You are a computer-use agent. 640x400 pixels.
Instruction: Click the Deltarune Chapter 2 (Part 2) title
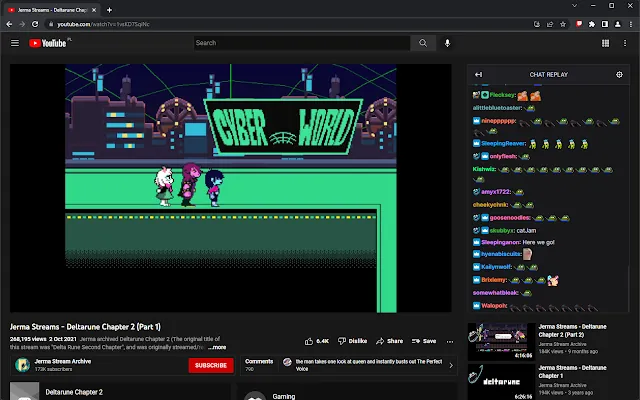pos(572,331)
